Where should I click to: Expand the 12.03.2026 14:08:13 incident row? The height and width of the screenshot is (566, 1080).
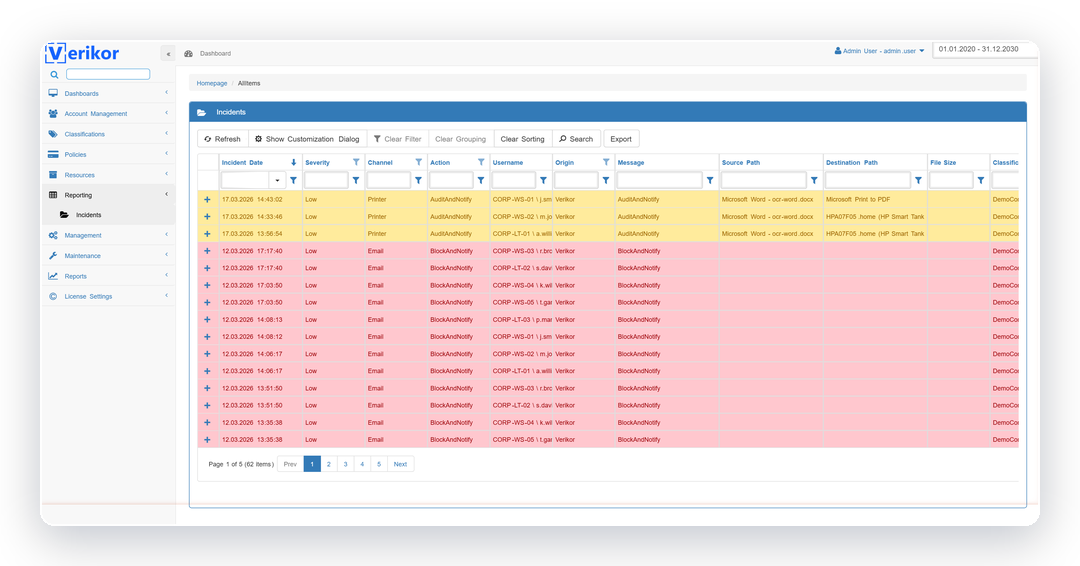(207, 319)
